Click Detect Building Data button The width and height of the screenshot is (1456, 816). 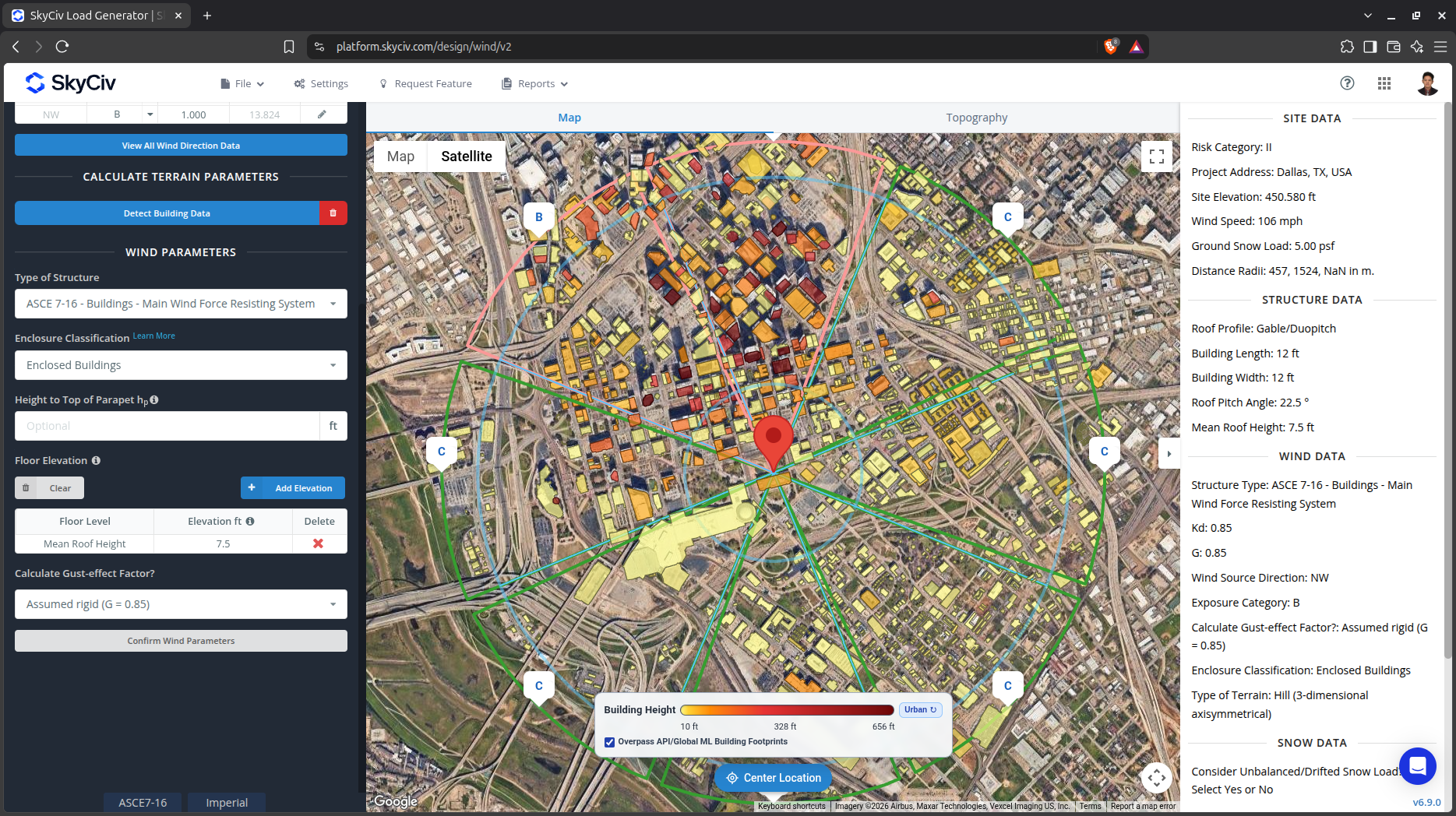(167, 213)
